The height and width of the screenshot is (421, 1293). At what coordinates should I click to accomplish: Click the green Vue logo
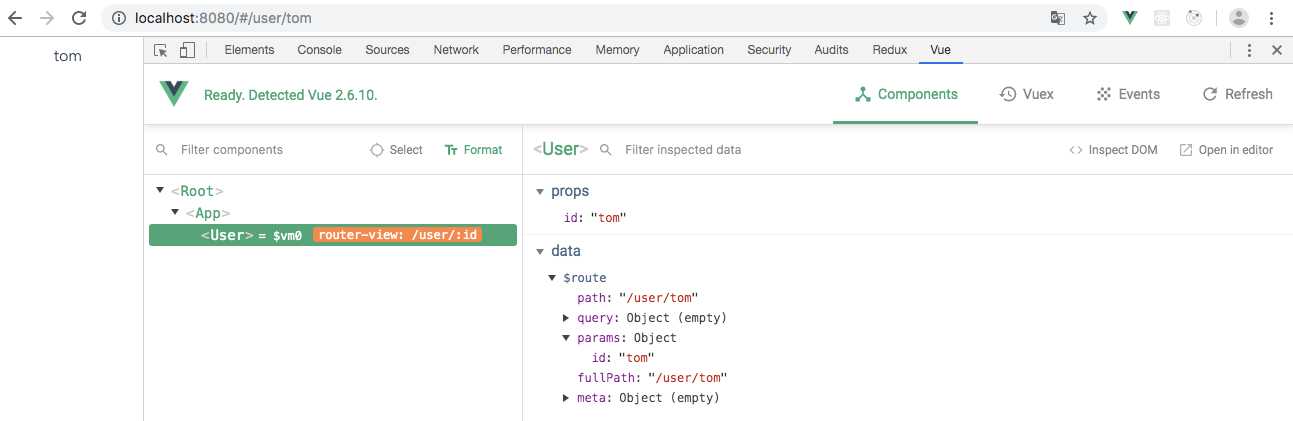point(174,95)
